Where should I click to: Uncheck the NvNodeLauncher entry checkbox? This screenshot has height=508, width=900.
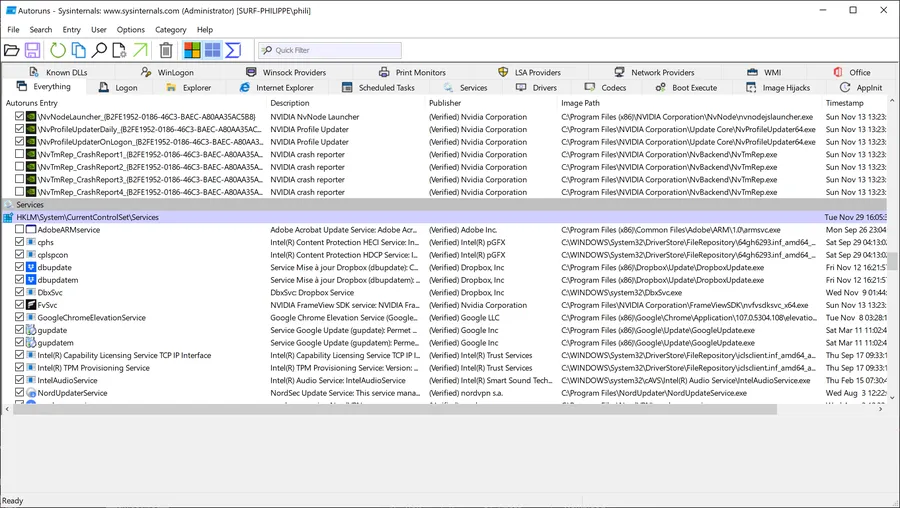pyautogui.click(x=20, y=117)
